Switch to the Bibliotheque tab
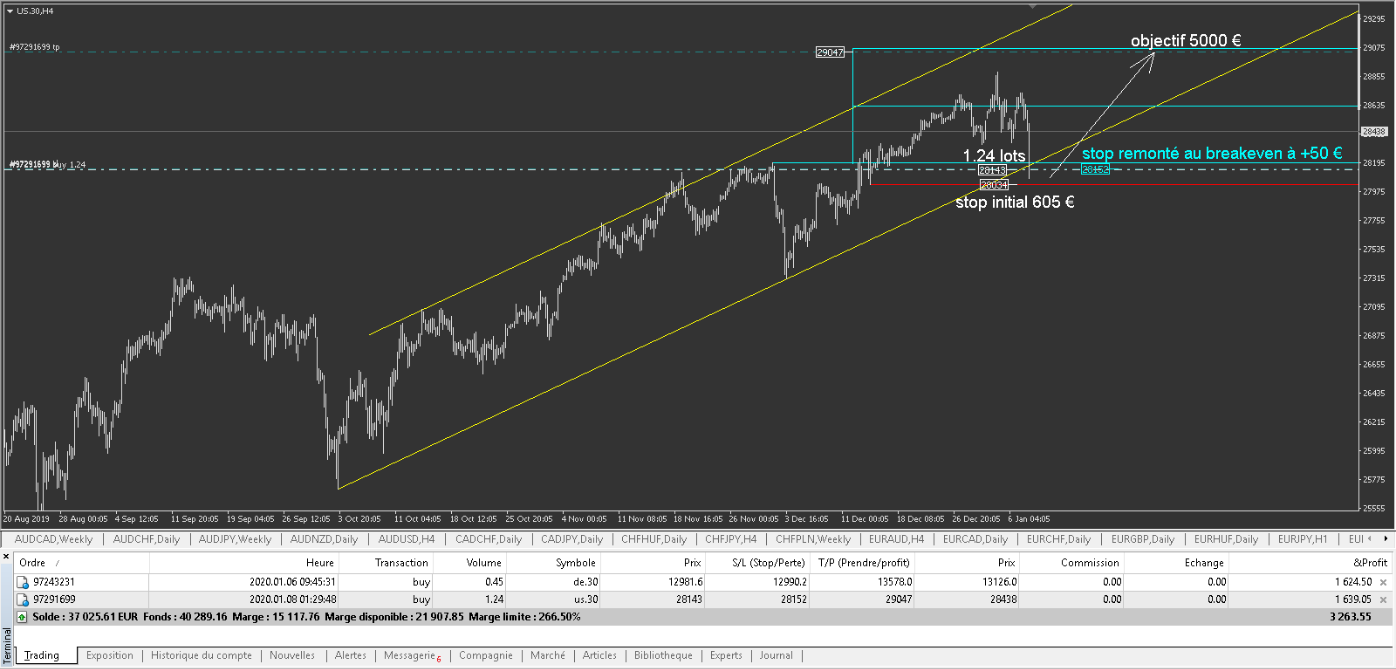 pos(663,655)
